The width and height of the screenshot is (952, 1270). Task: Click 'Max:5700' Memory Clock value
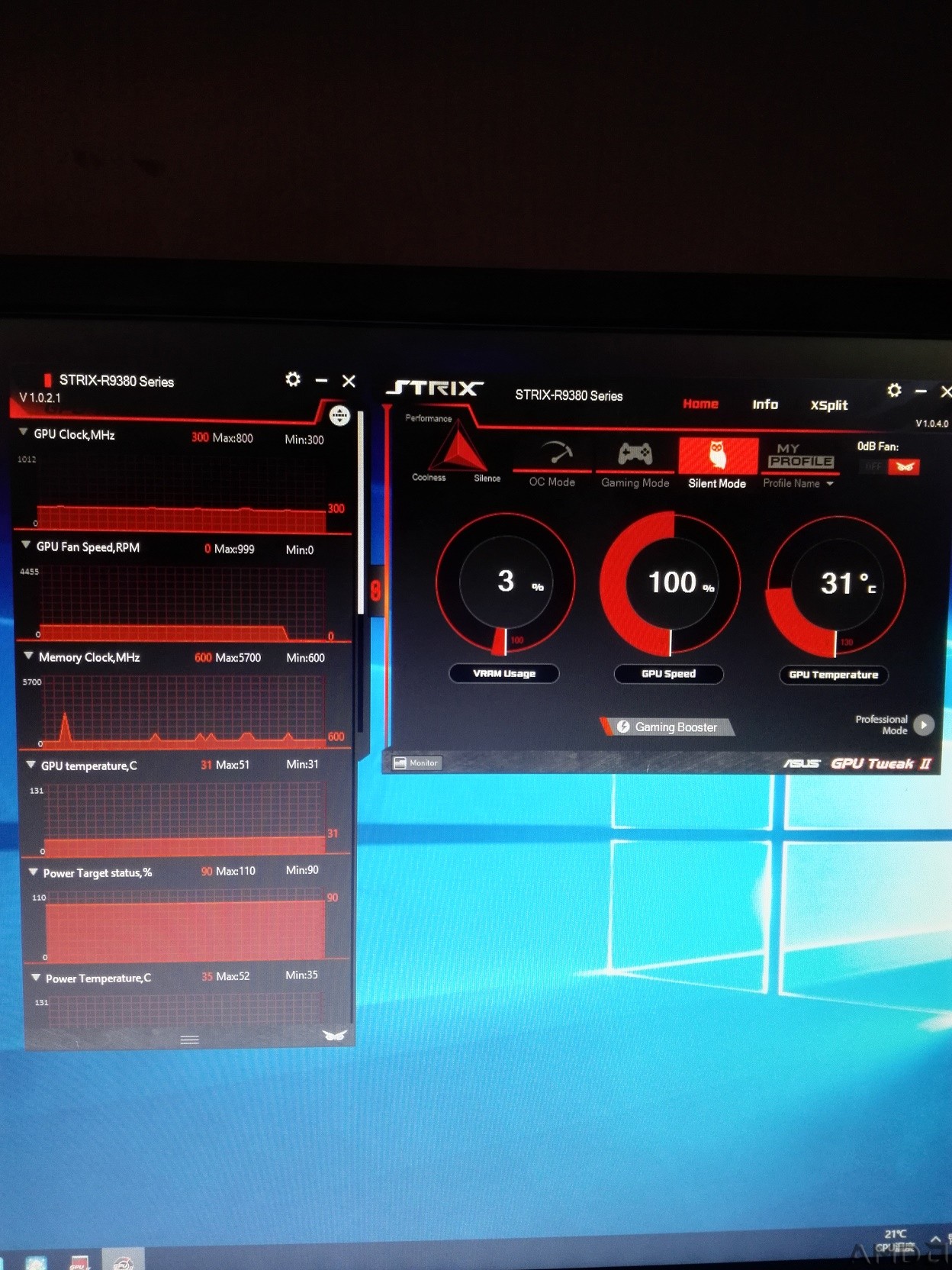(x=238, y=658)
